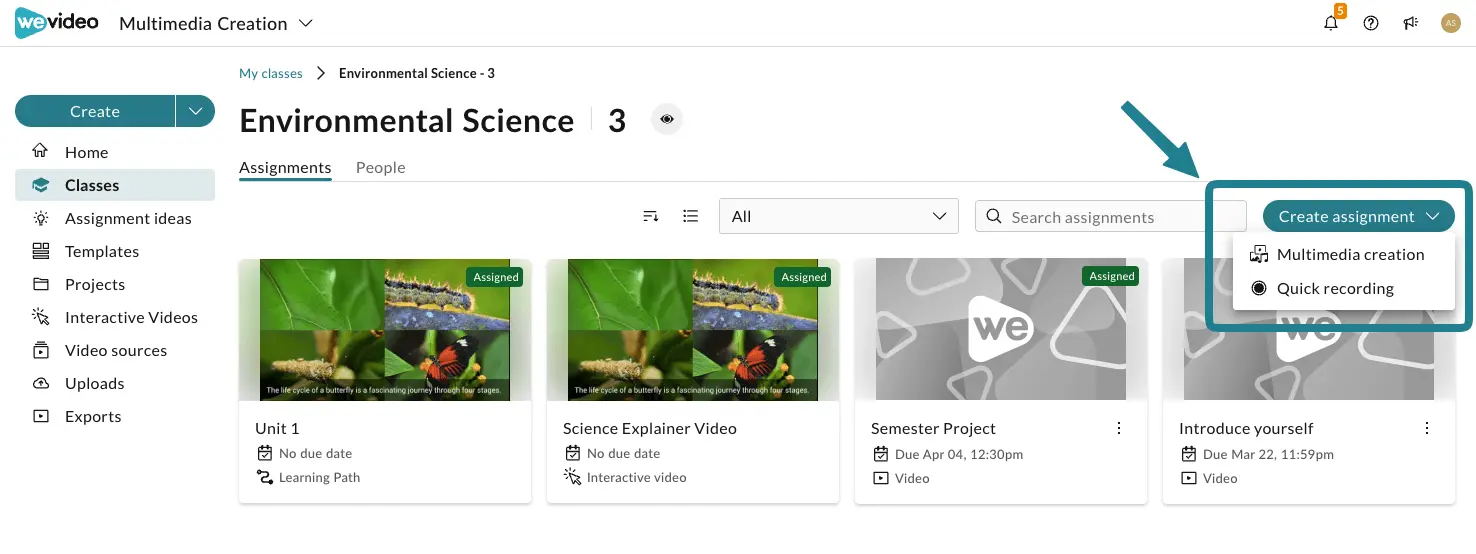Open Uploads in sidebar
Image resolution: width=1476 pixels, height=554 pixels.
point(115,383)
